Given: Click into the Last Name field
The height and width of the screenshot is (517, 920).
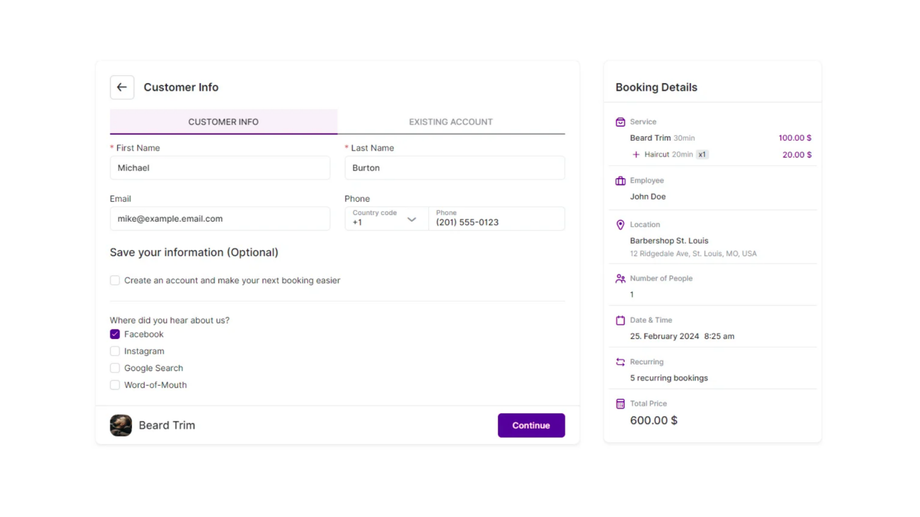Looking at the screenshot, I should (x=454, y=168).
